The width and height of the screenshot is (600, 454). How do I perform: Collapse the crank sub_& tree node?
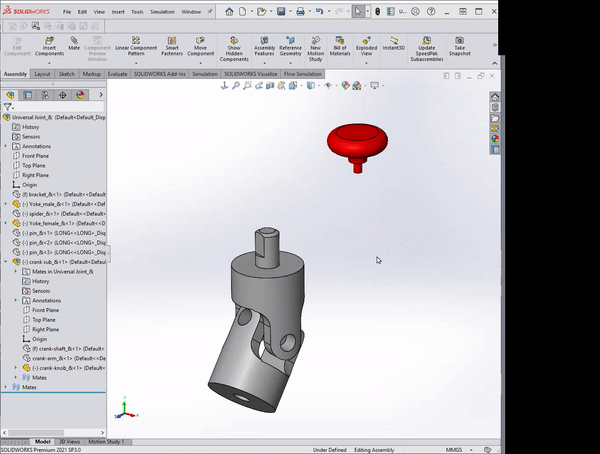pos(6,262)
